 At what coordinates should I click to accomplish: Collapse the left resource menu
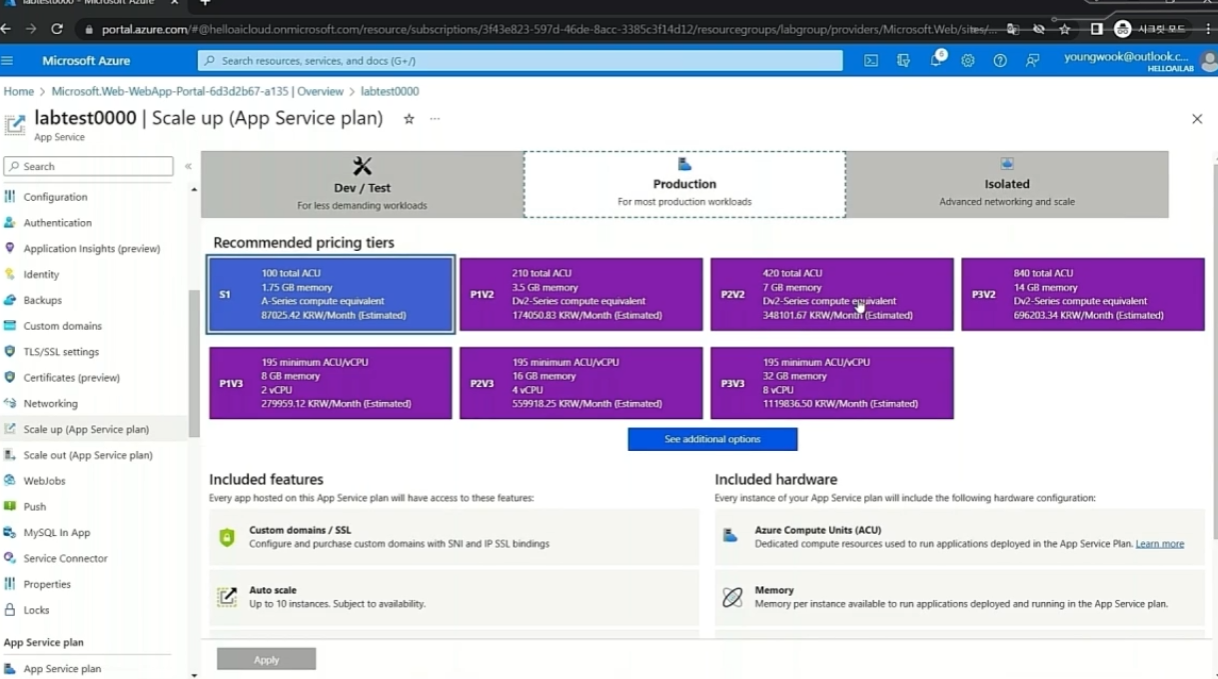click(x=188, y=167)
